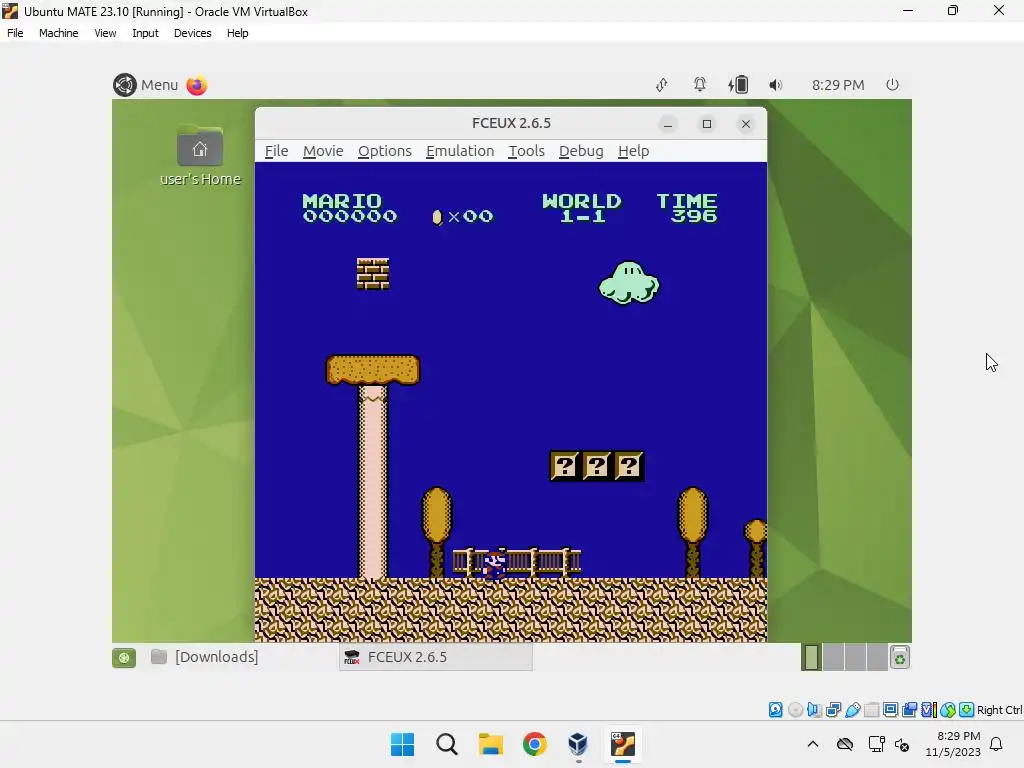Open the FCEUX File menu
Image resolution: width=1024 pixels, height=768 pixels.
pyautogui.click(x=276, y=151)
